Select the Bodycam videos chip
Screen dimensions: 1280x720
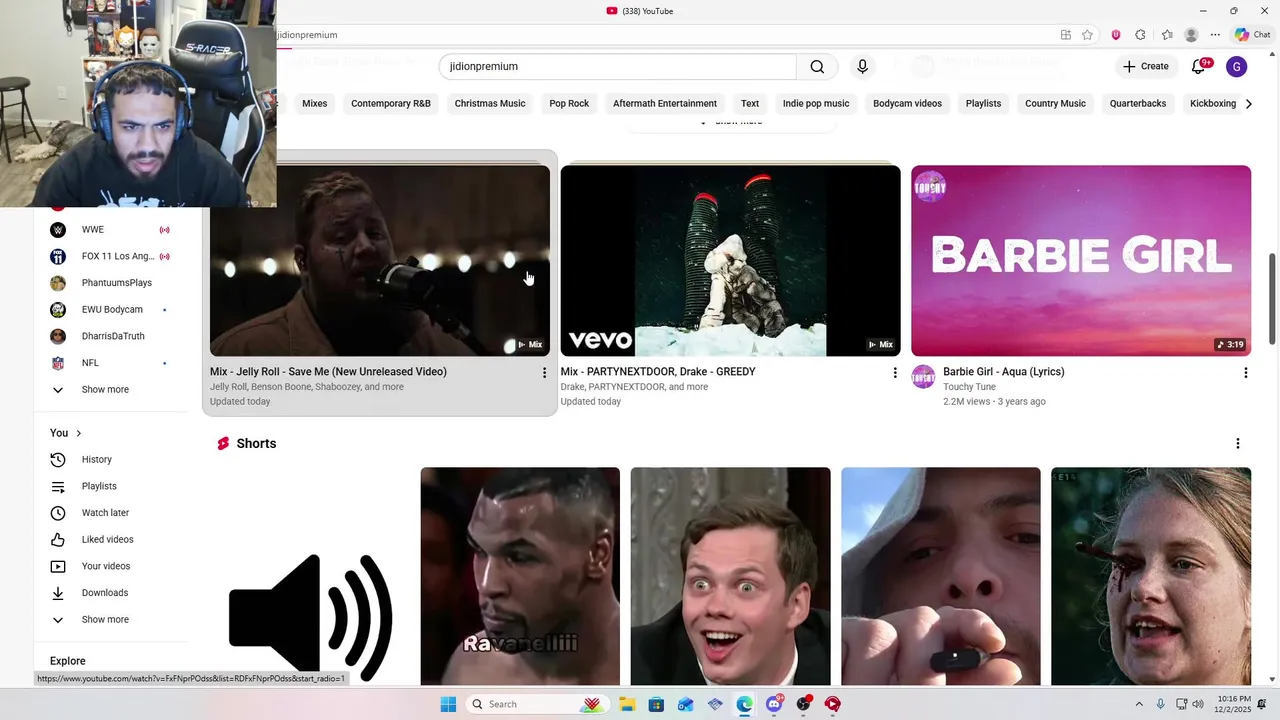coord(907,103)
